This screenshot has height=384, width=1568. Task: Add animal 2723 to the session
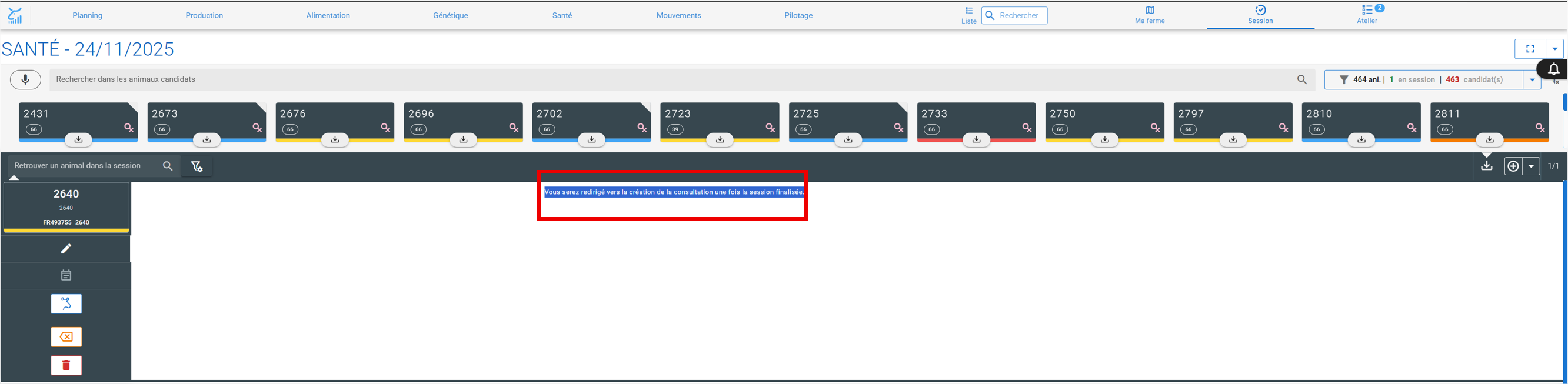(720, 140)
